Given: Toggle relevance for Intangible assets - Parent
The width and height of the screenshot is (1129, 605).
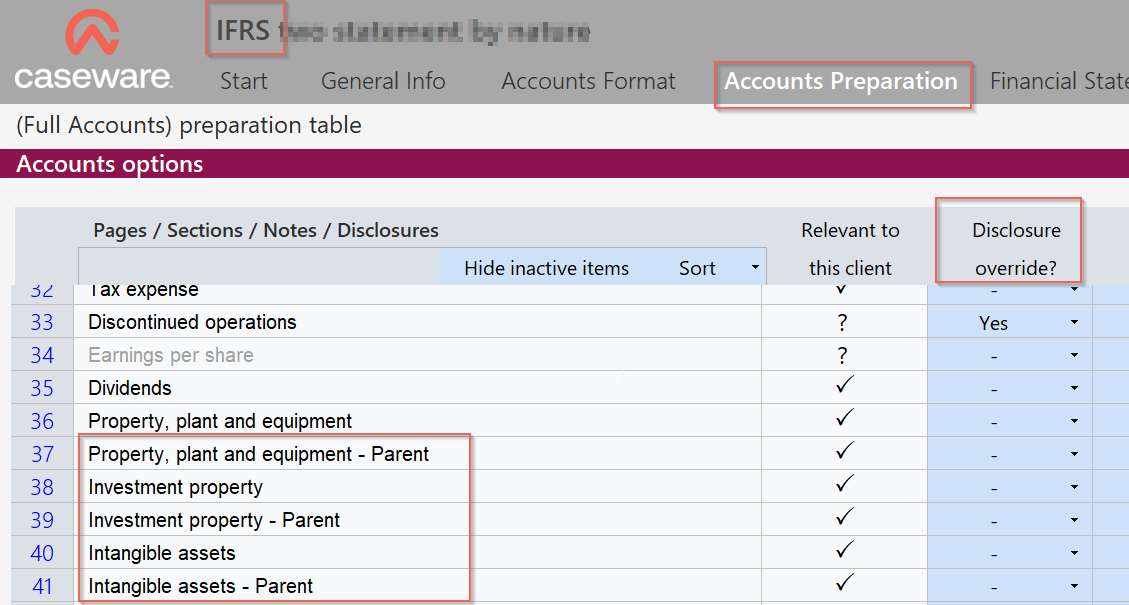Looking at the screenshot, I should coord(845,583).
